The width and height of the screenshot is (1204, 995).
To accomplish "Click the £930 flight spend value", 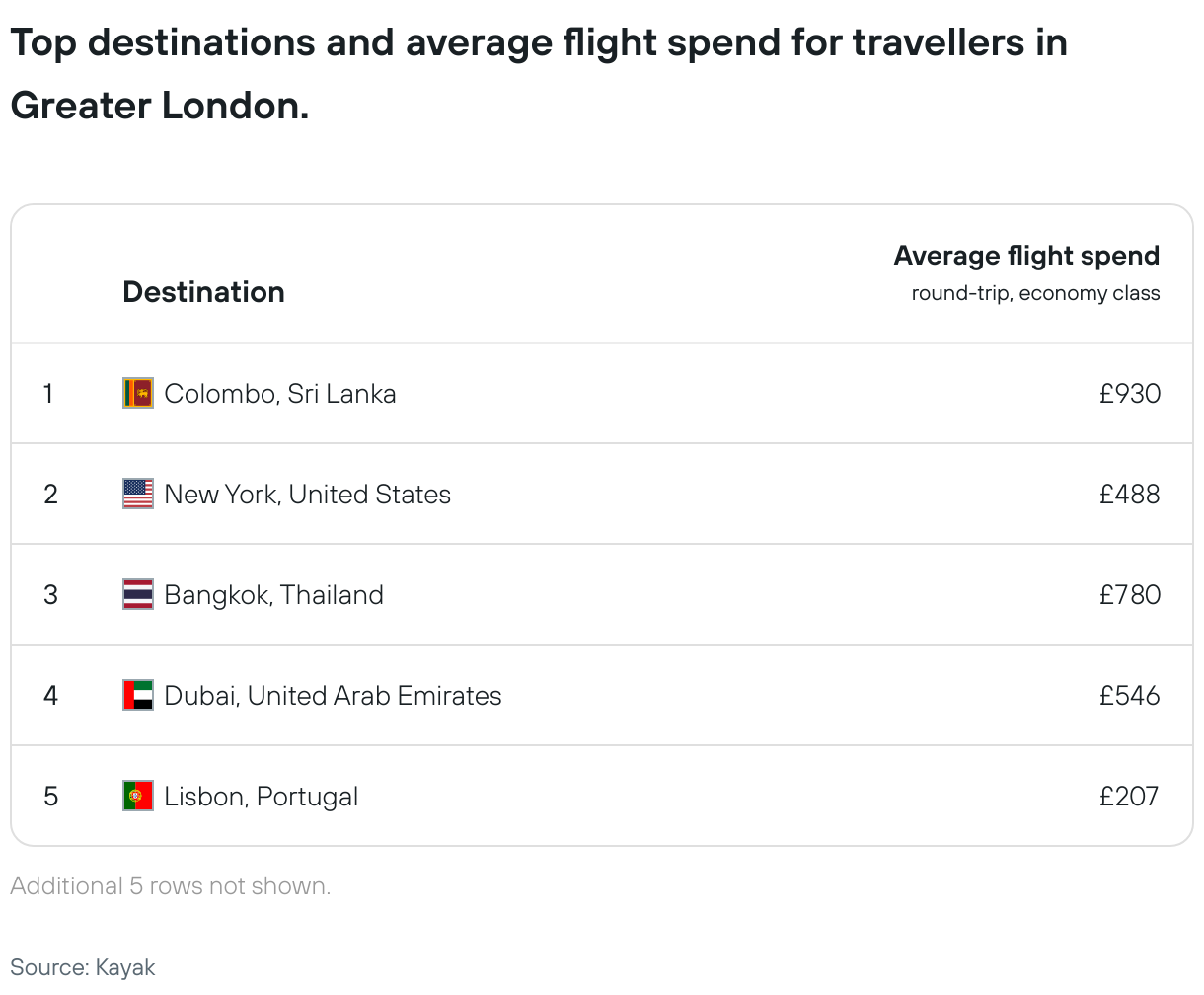I will coord(1130,394).
